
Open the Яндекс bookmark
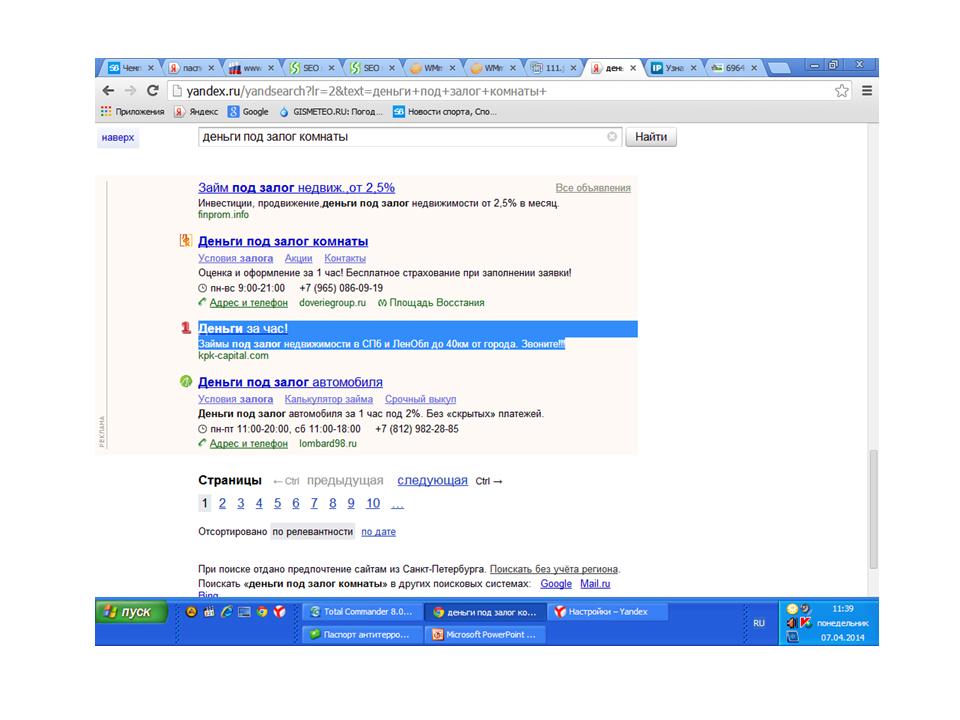(197, 111)
